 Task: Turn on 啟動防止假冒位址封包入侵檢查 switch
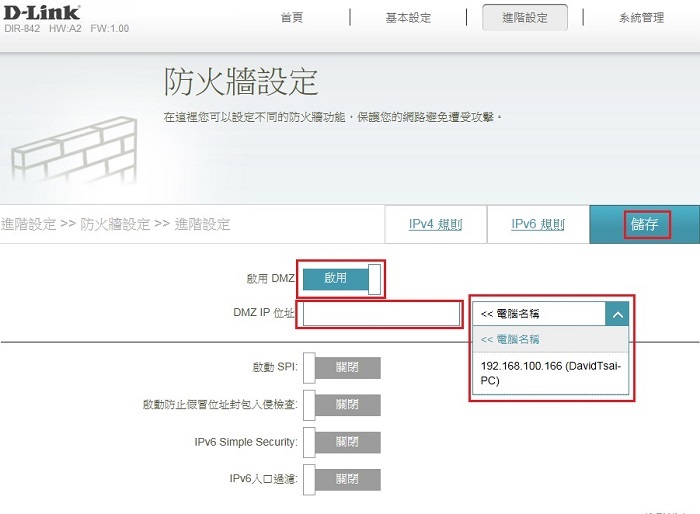341,405
